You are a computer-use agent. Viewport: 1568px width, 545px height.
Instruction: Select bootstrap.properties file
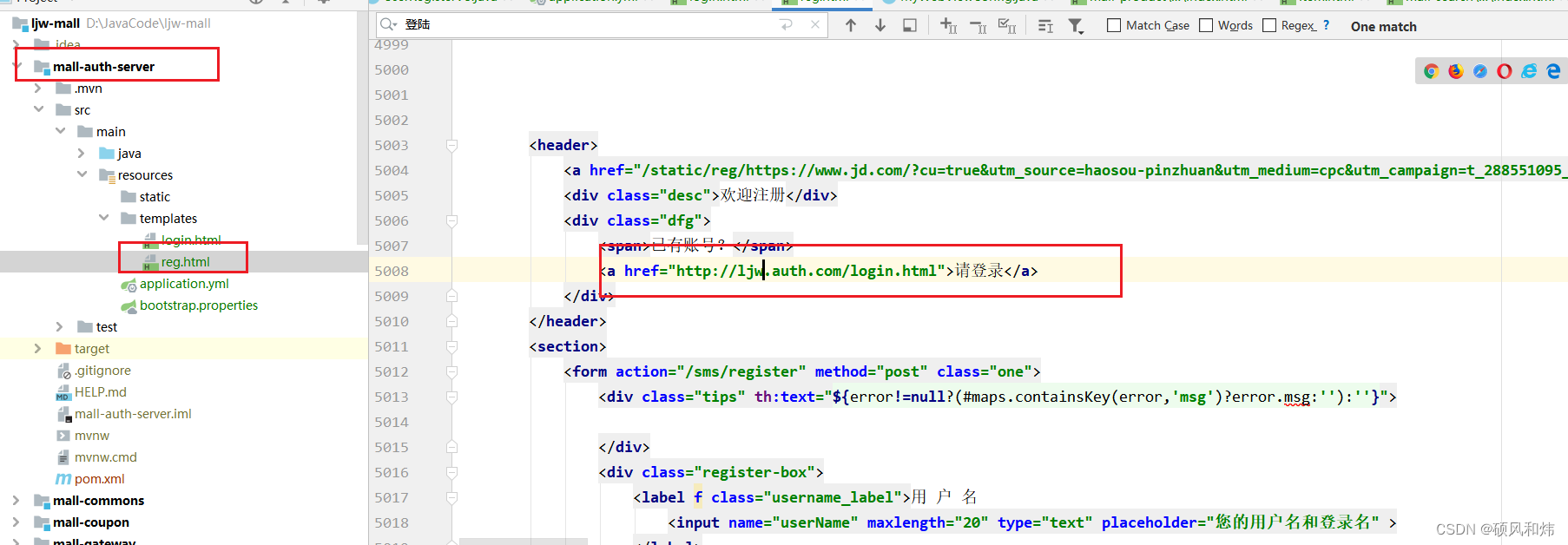199,305
